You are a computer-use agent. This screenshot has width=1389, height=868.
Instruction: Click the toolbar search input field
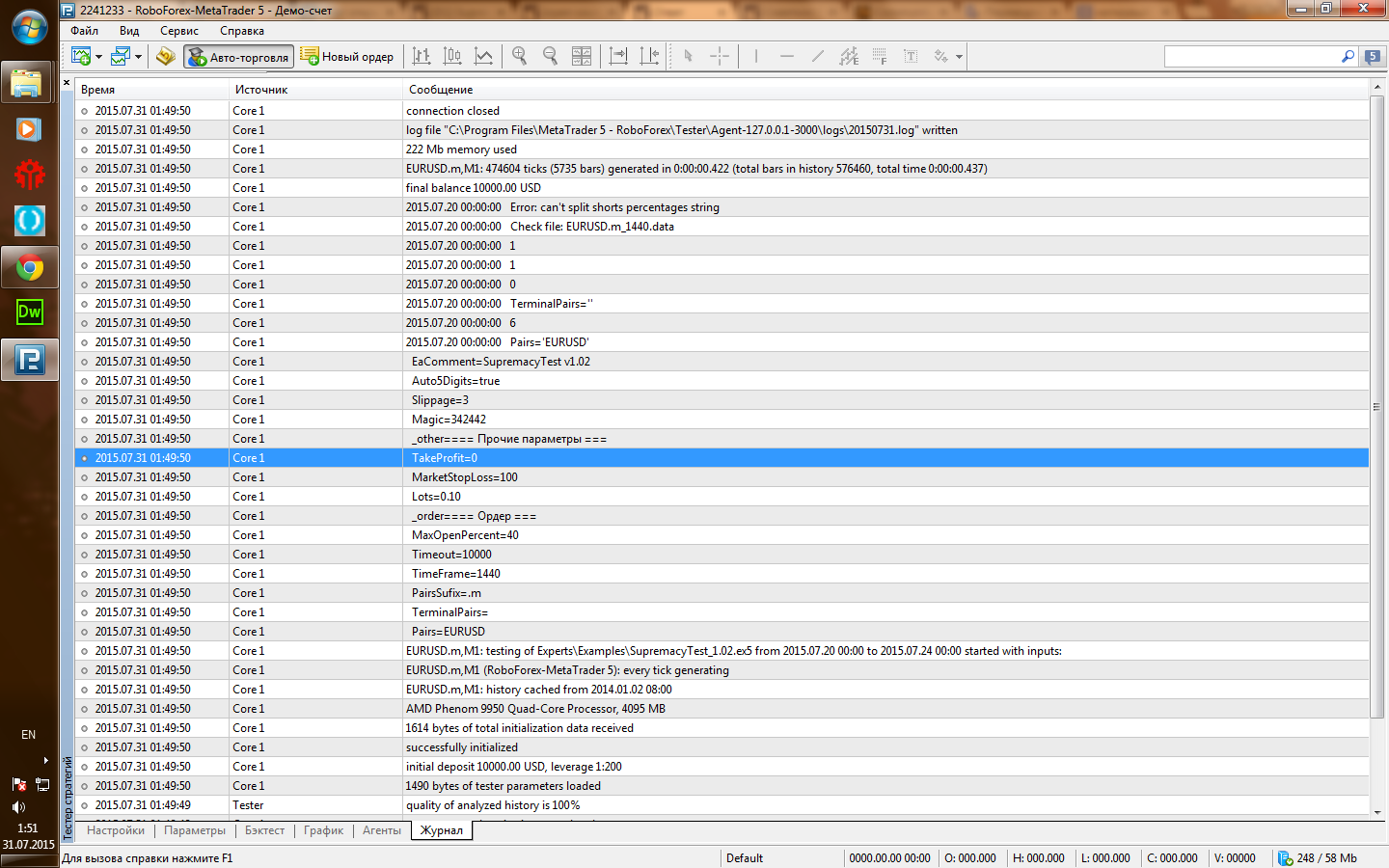tap(1251, 57)
